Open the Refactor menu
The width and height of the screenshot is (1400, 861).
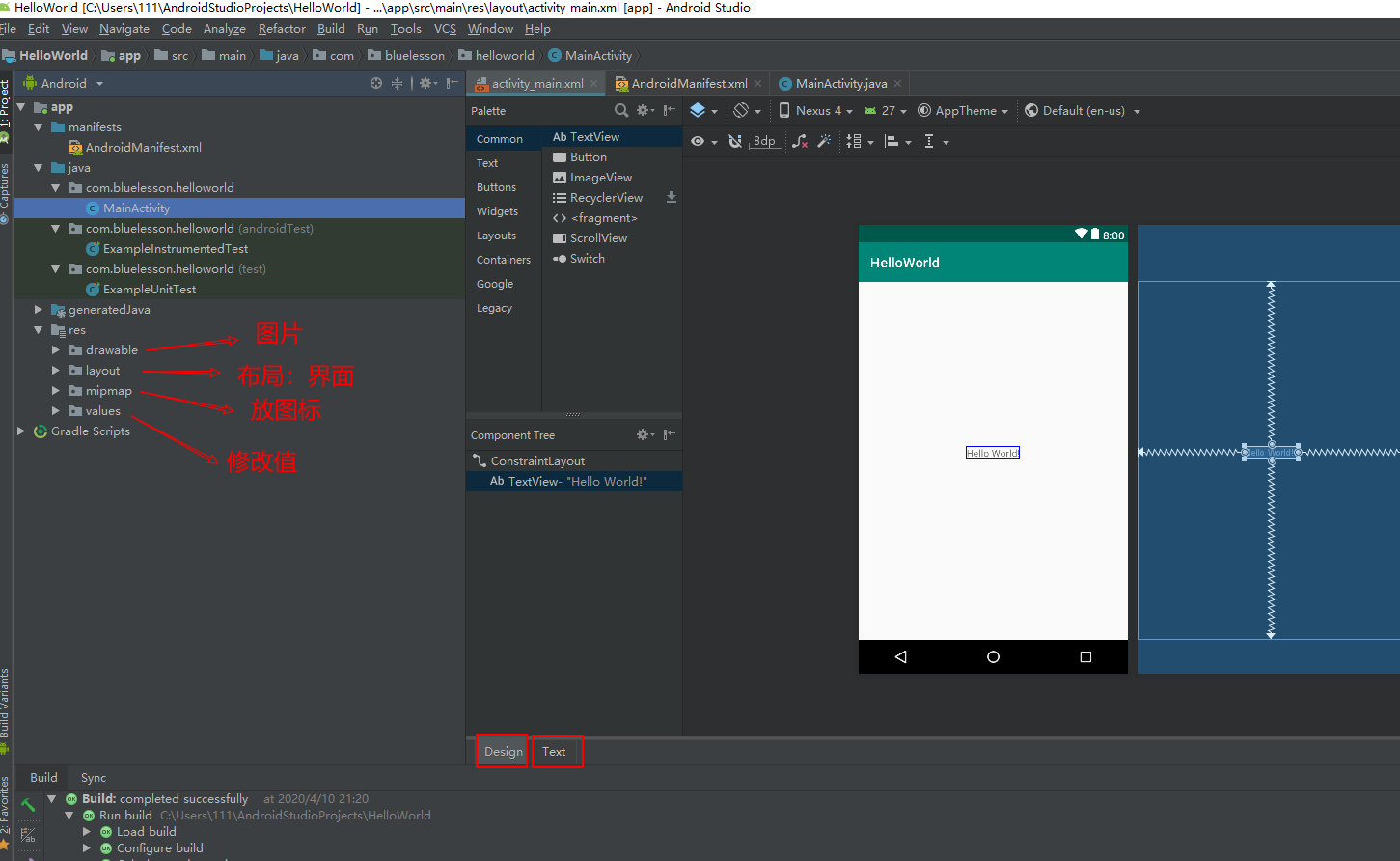click(282, 29)
